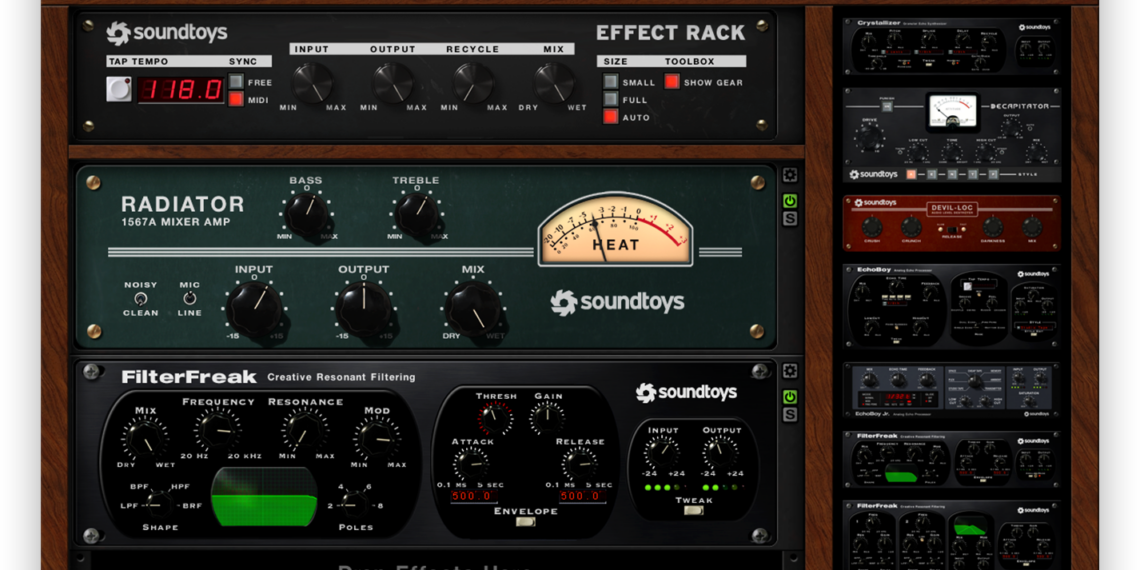
Task: Select the Crystallizer plugin thumbnail
Action: (951, 47)
